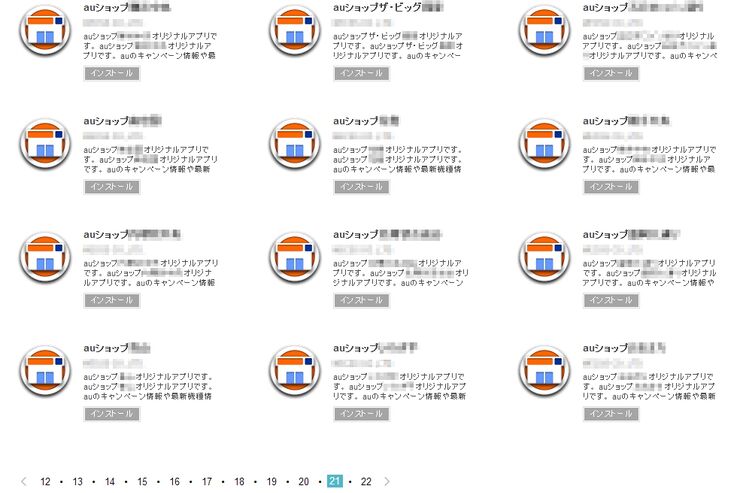Go to page 22
Viewport: 740px width, 493px height.
click(366, 482)
